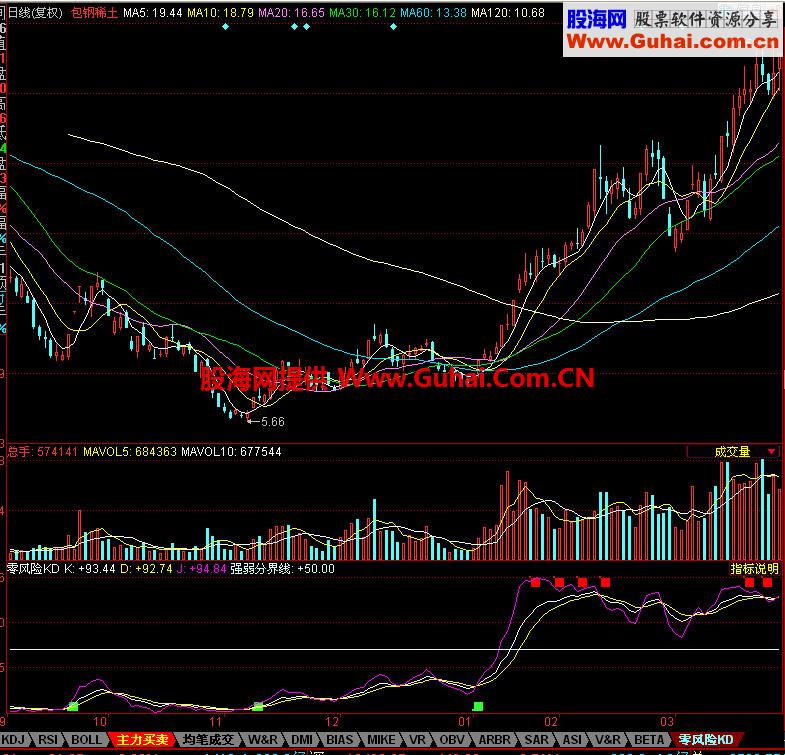Select the V&R indicator tab

(608, 739)
